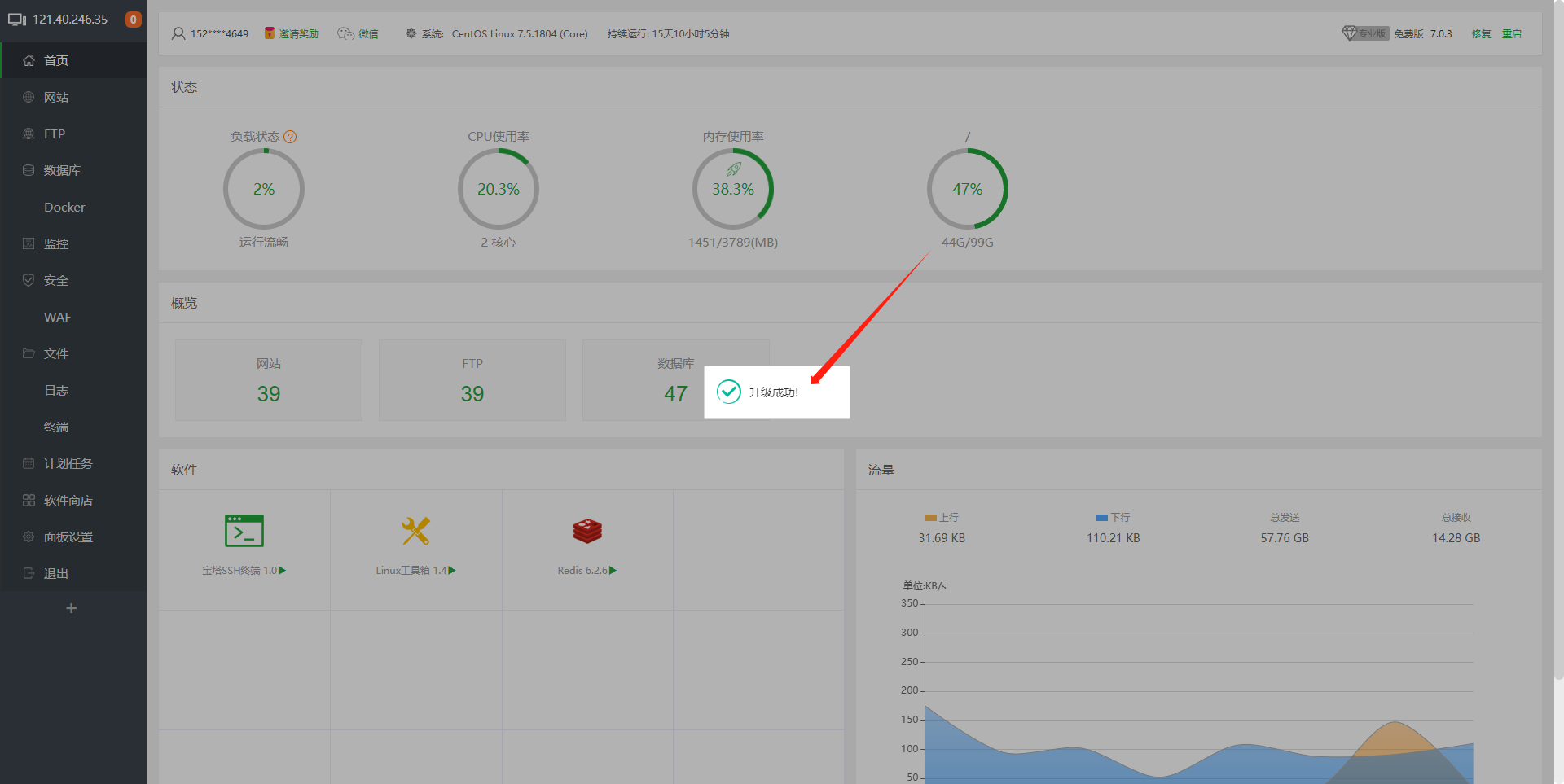Click the Redis software icon

click(x=587, y=531)
